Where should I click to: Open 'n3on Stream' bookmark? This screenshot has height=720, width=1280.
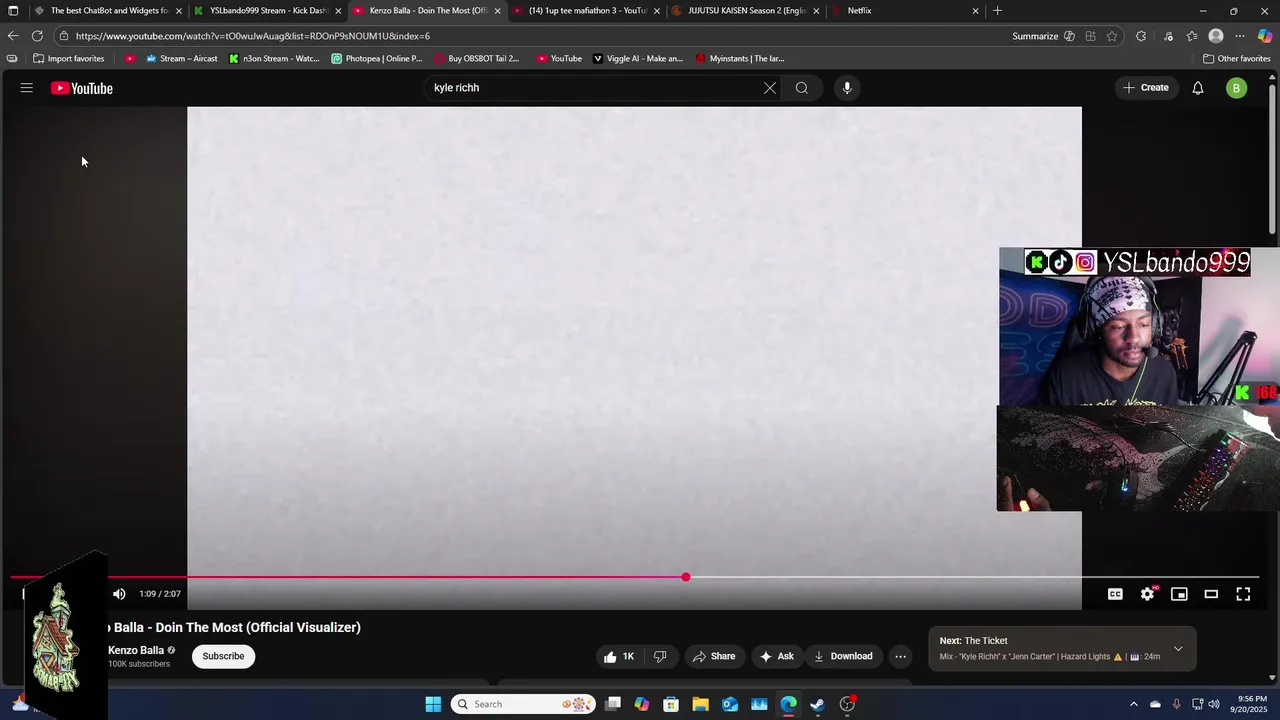point(274,58)
